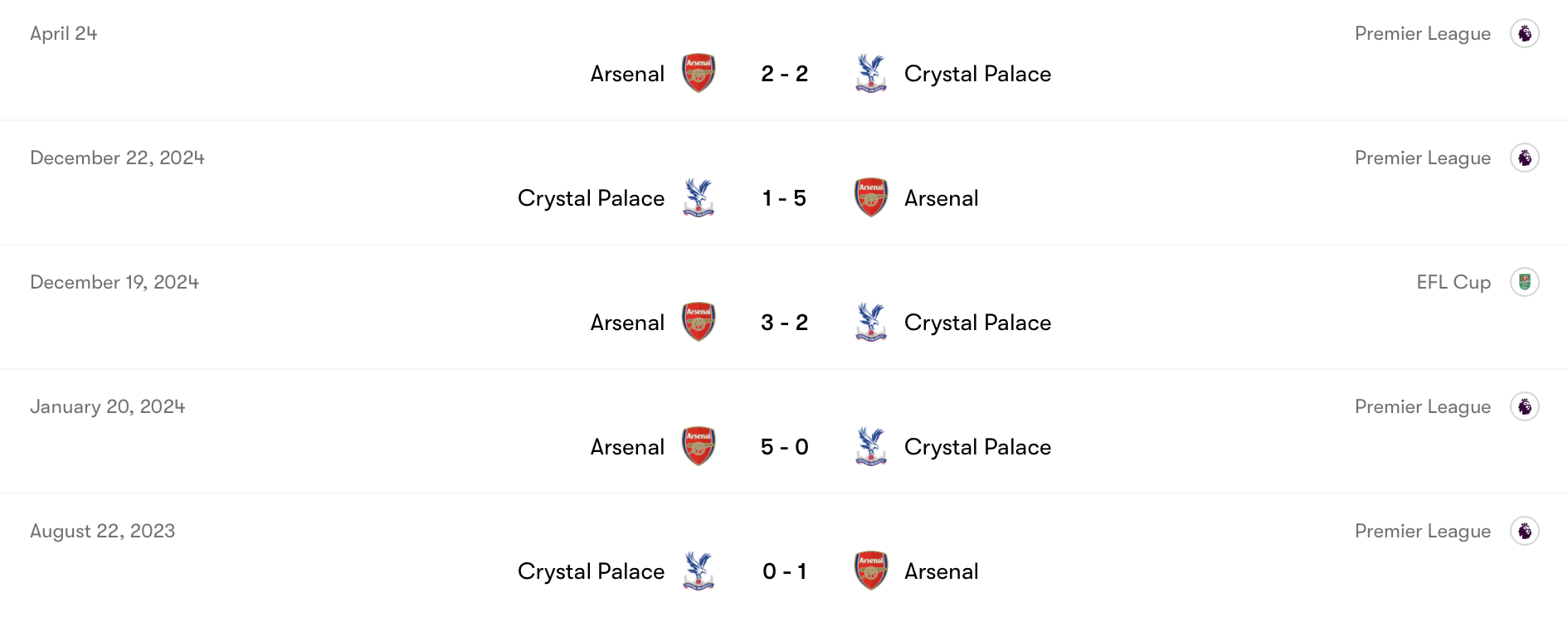Click Premier League logo for January 20, 2024 match
The height and width of the screenshot is (617, 1568).
(1524, 406)
